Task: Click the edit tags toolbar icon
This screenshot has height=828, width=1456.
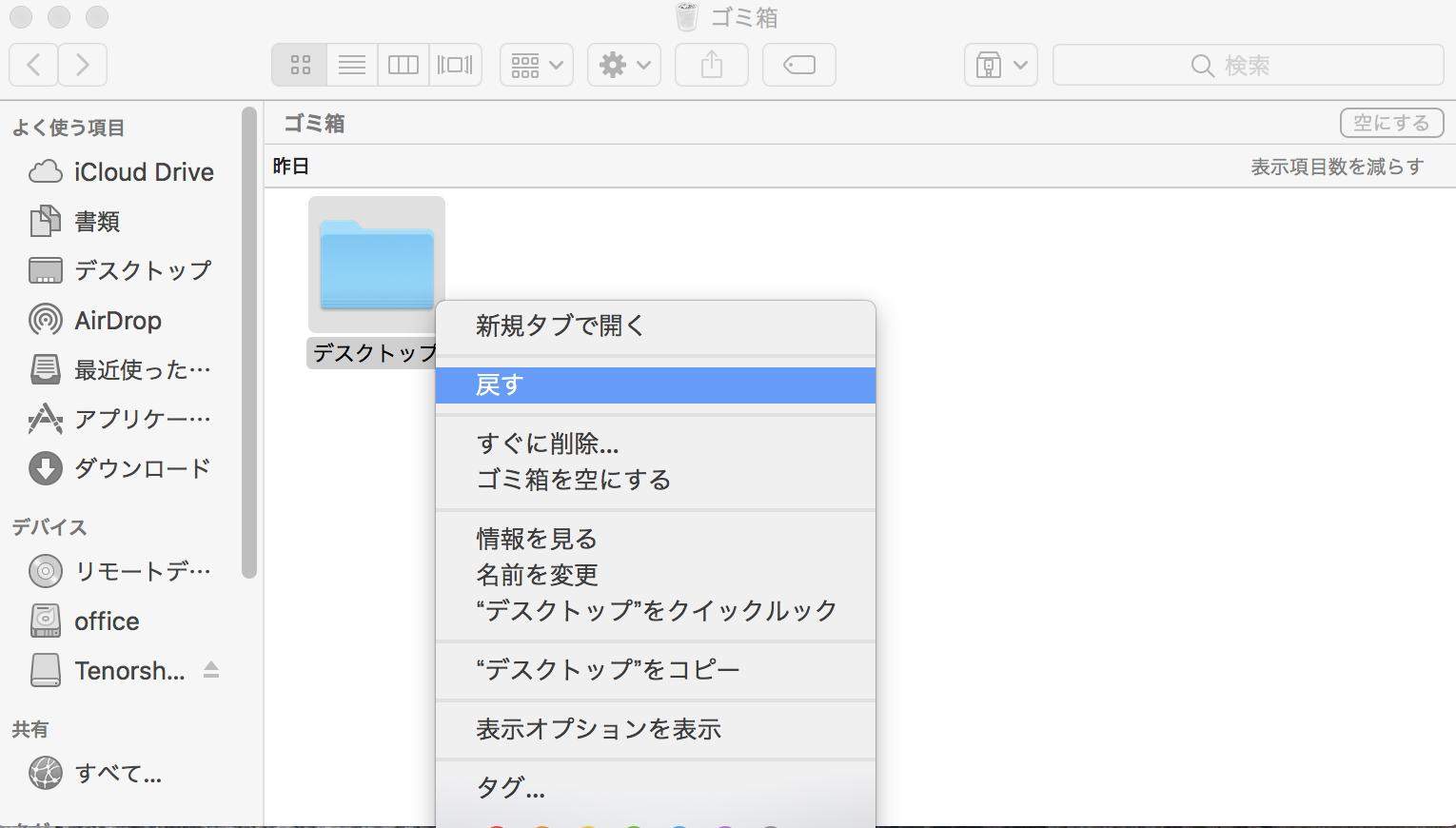Action: 798,65
